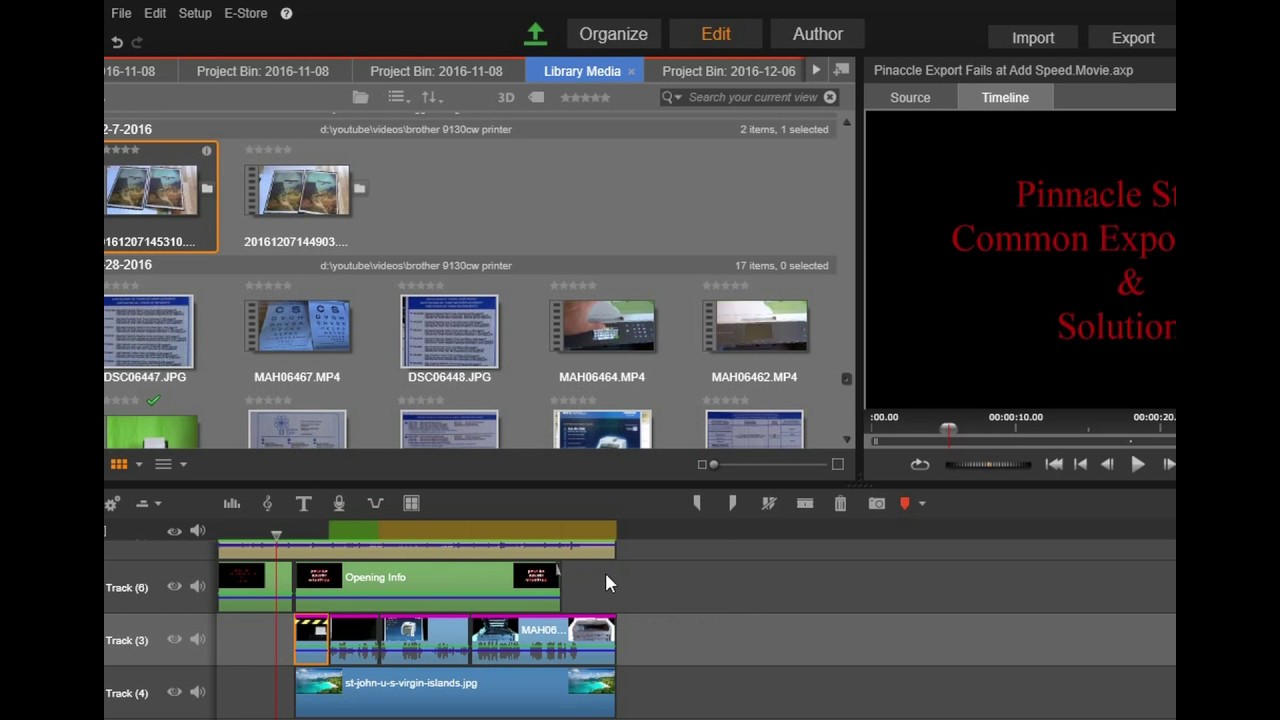This screenshot has width=1280, height=720.
Task: Open the Setup menu
Action: (x=195, y=13)
